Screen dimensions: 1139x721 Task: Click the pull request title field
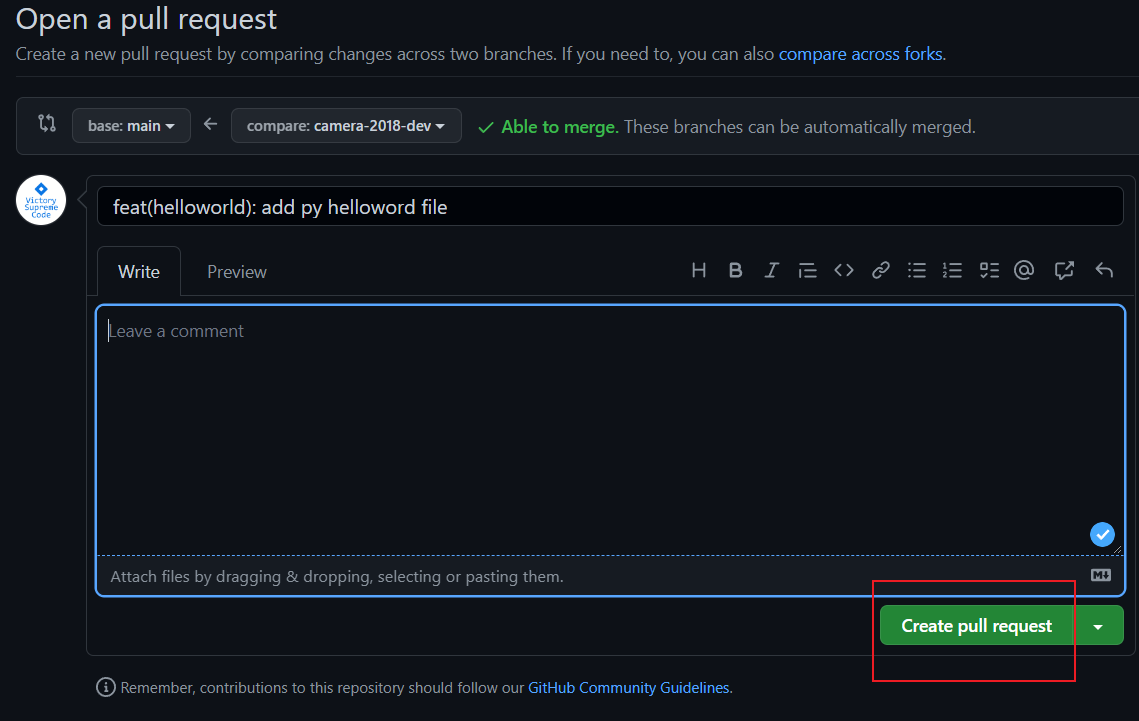click(x=610, y=207)
